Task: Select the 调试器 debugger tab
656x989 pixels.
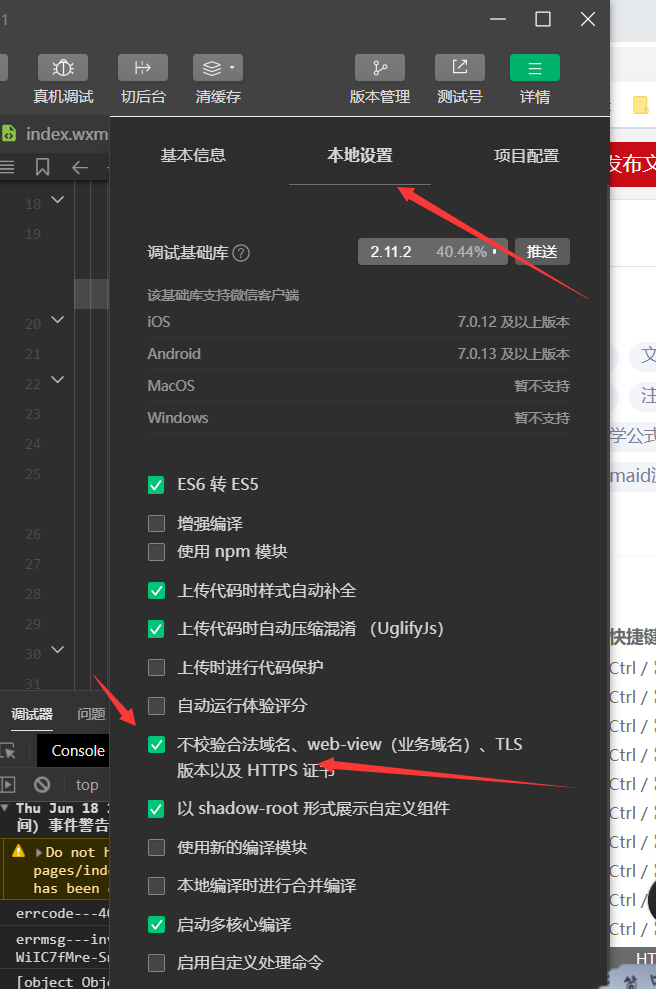Action: coord(32,714)
